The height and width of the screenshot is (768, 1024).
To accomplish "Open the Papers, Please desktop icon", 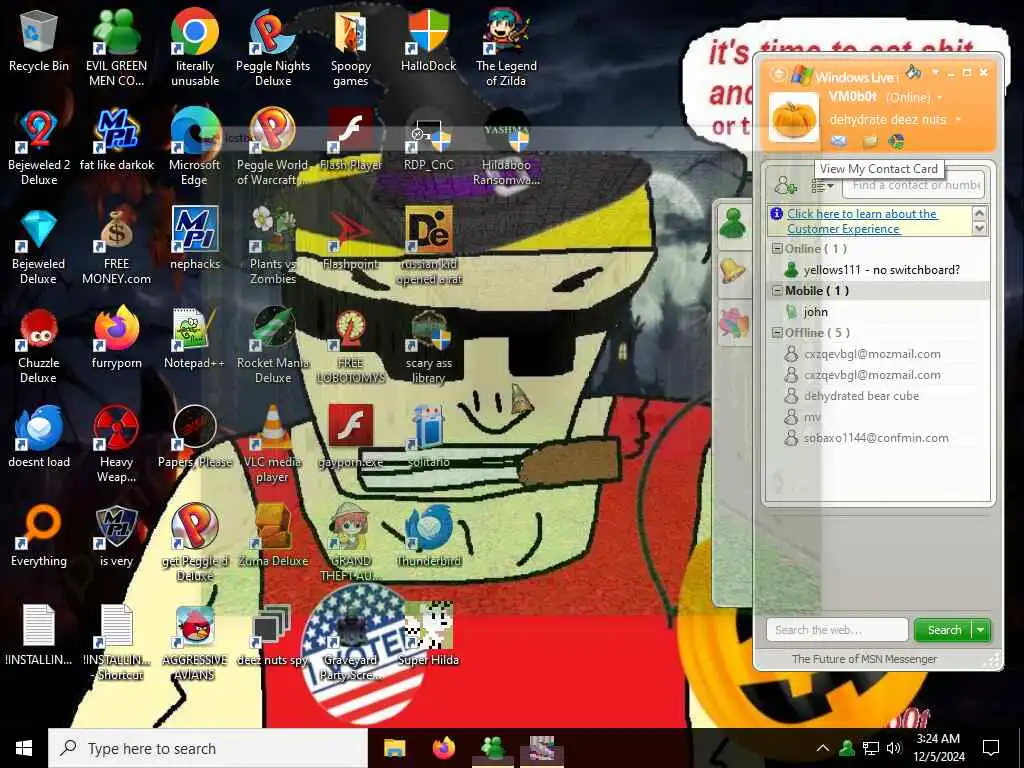I will click(195, 438).
